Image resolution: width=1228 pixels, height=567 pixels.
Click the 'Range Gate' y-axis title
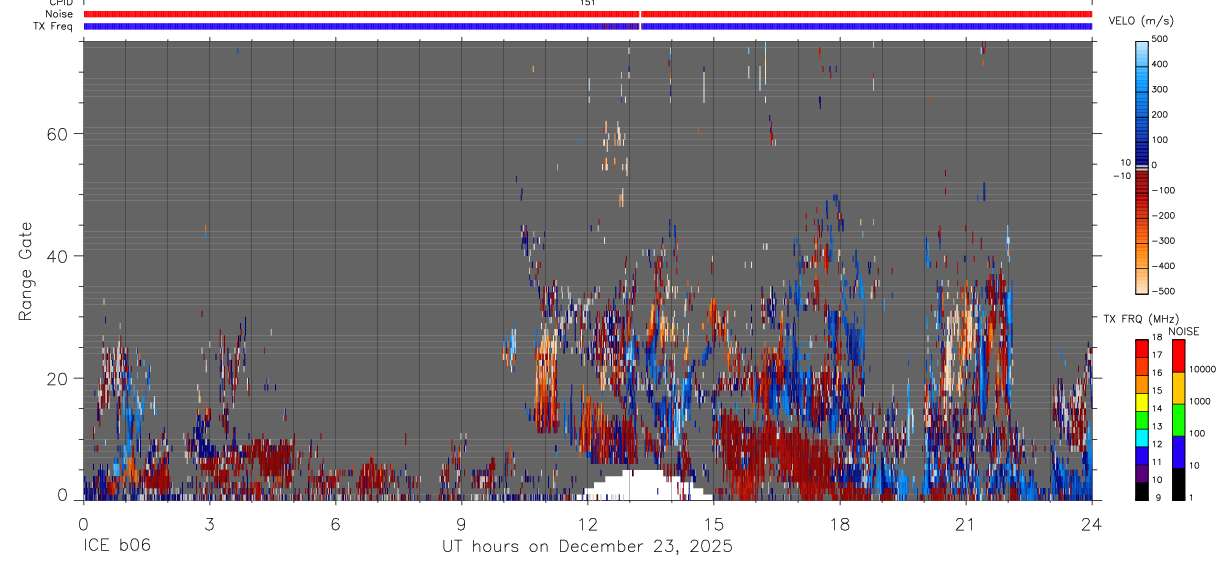(x=26, y=270)
